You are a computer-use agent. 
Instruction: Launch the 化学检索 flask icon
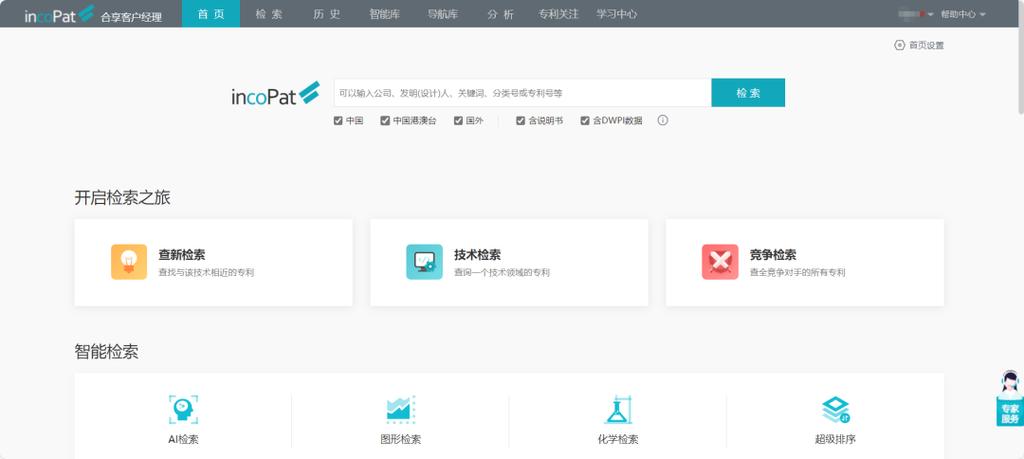618,410
